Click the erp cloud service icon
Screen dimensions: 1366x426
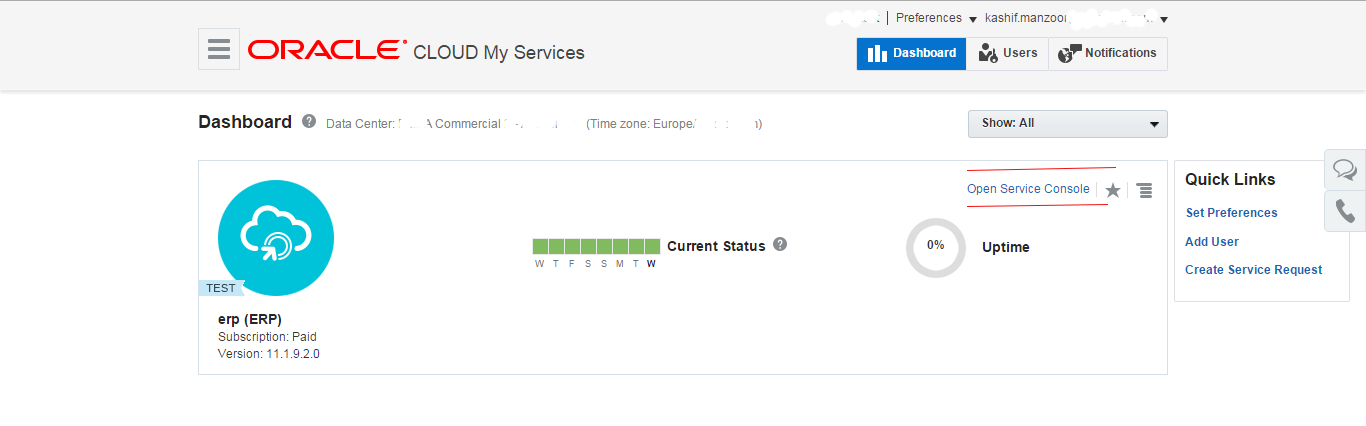(276, 238)
